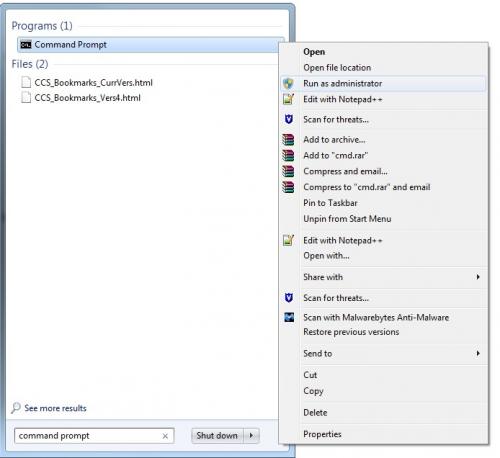Screen dimensions: 500x458
Task: Expand the Share with submenu arrow
Action: 478,277
